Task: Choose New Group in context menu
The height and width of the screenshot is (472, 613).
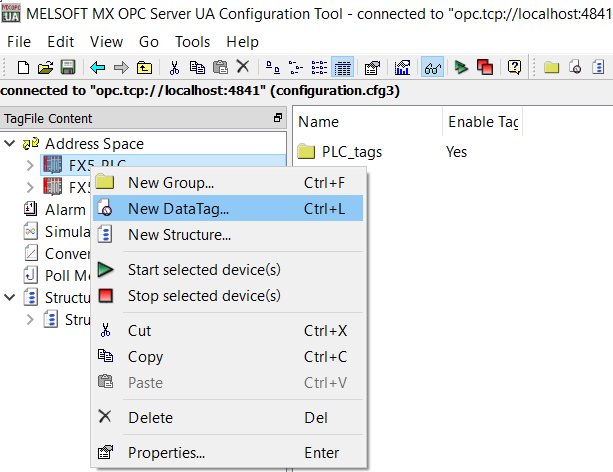Action: (x=228, y=183)
